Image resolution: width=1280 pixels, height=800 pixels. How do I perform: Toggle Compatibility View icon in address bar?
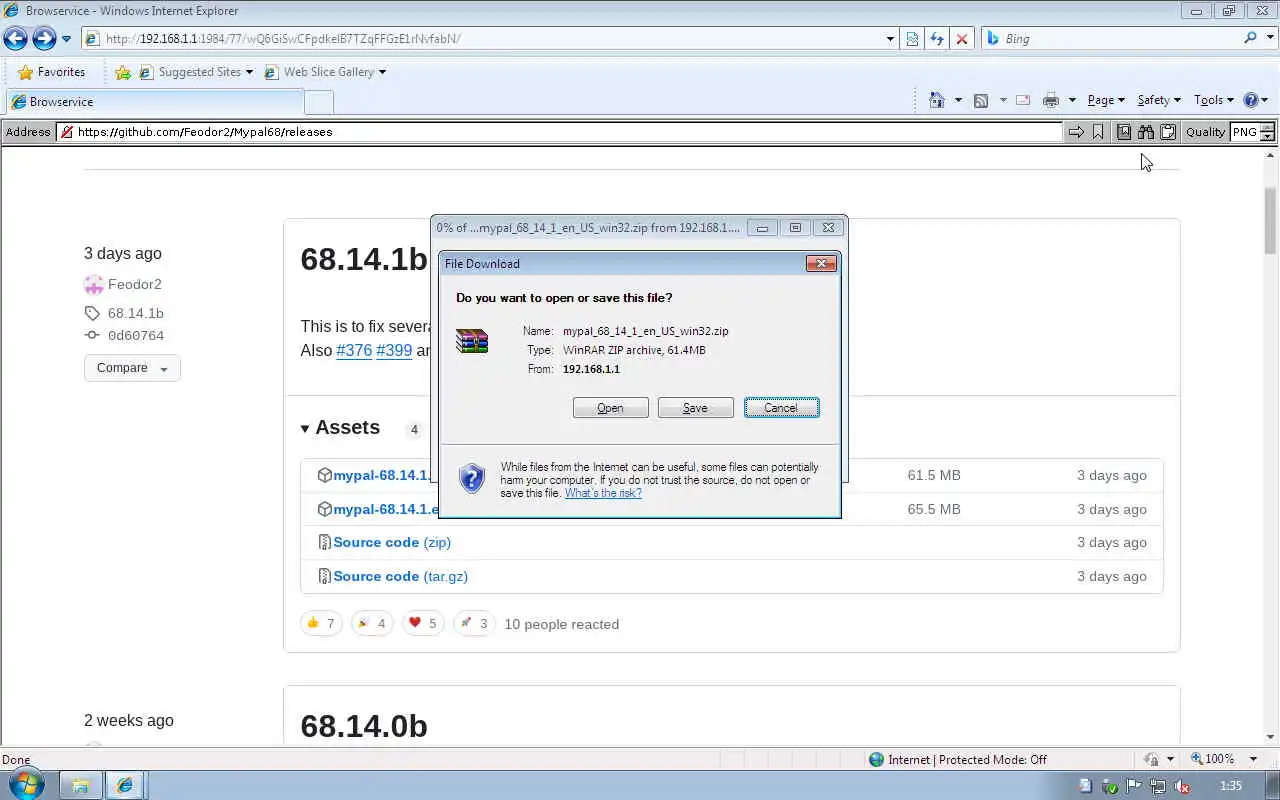point(912,39)
